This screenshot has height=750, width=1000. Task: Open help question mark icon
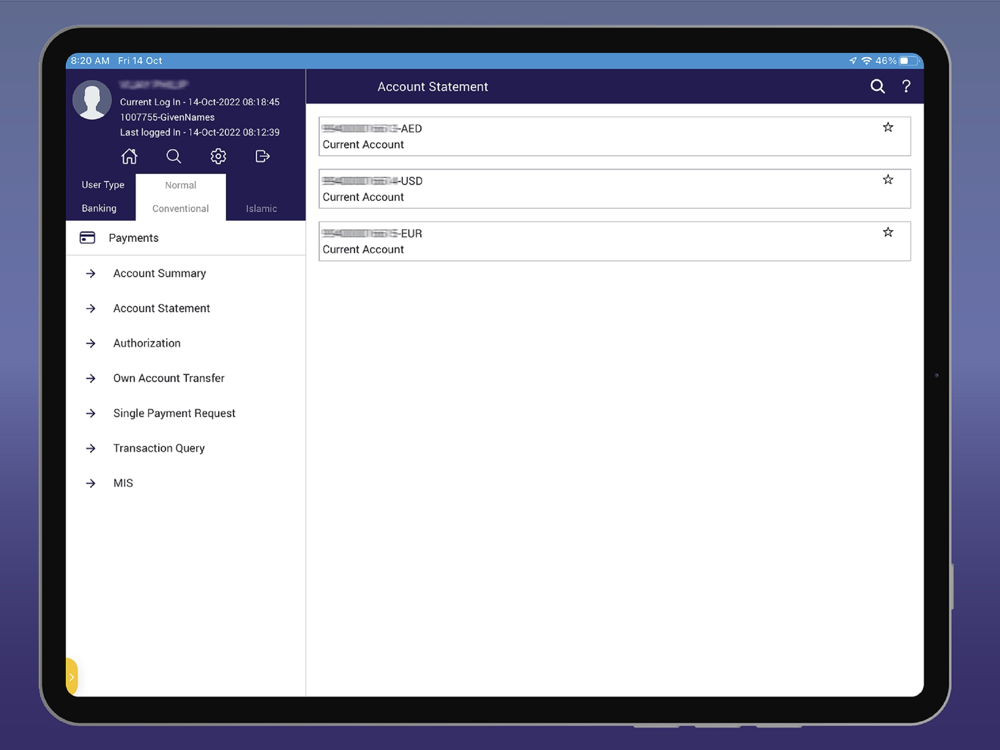click(906, 86)
